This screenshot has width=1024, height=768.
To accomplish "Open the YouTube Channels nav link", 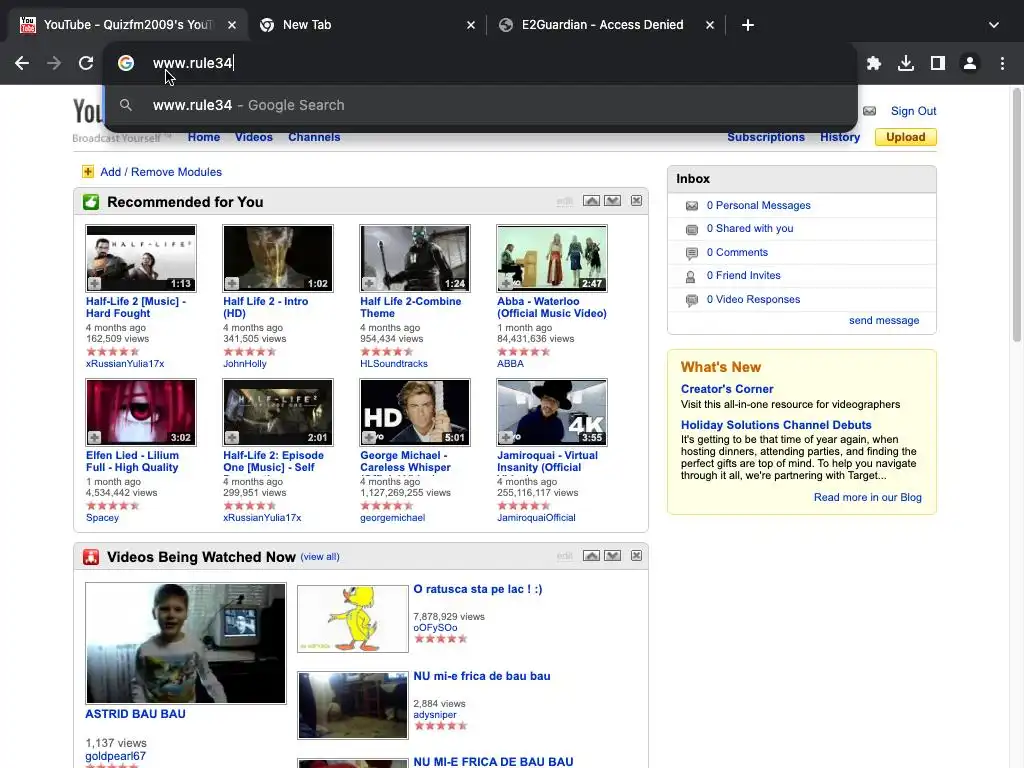I will (314, 137).
